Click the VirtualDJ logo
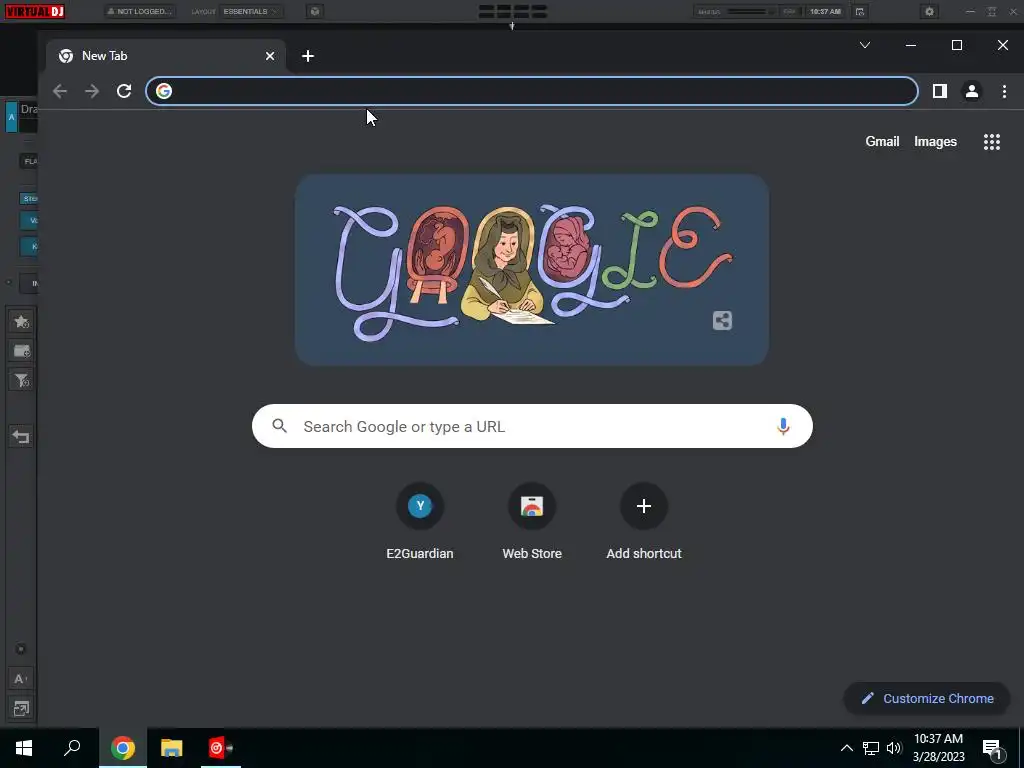Screen dimensions: 1024x768 click(35, 11)
